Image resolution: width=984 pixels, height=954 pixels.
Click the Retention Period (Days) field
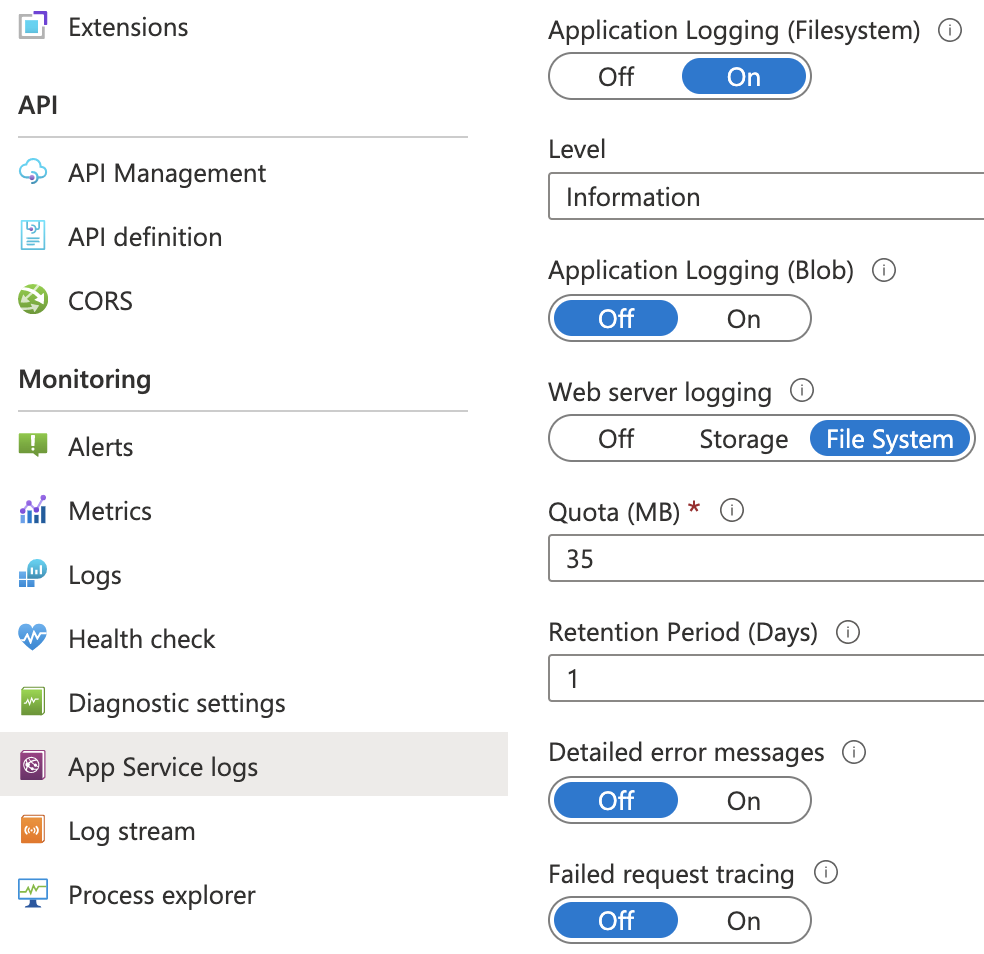[766, 680]
